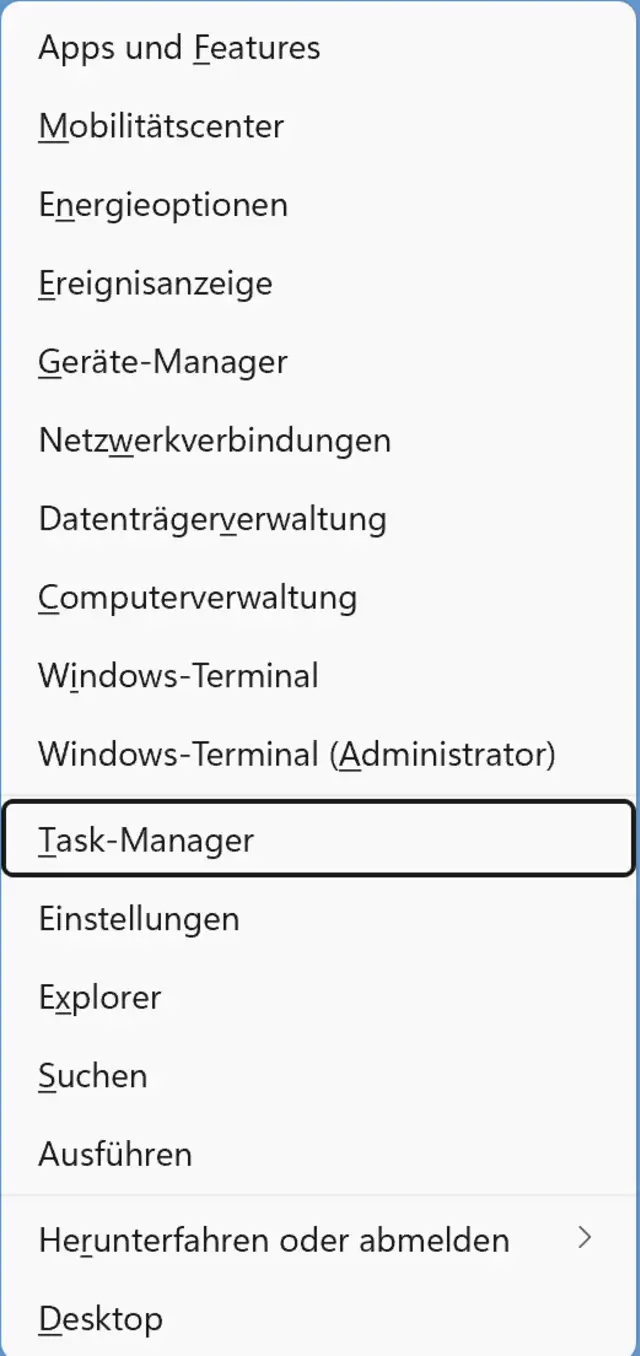640x1356 pixels.
Task: Open Einstellungen
Action: [x=139, y=918]
